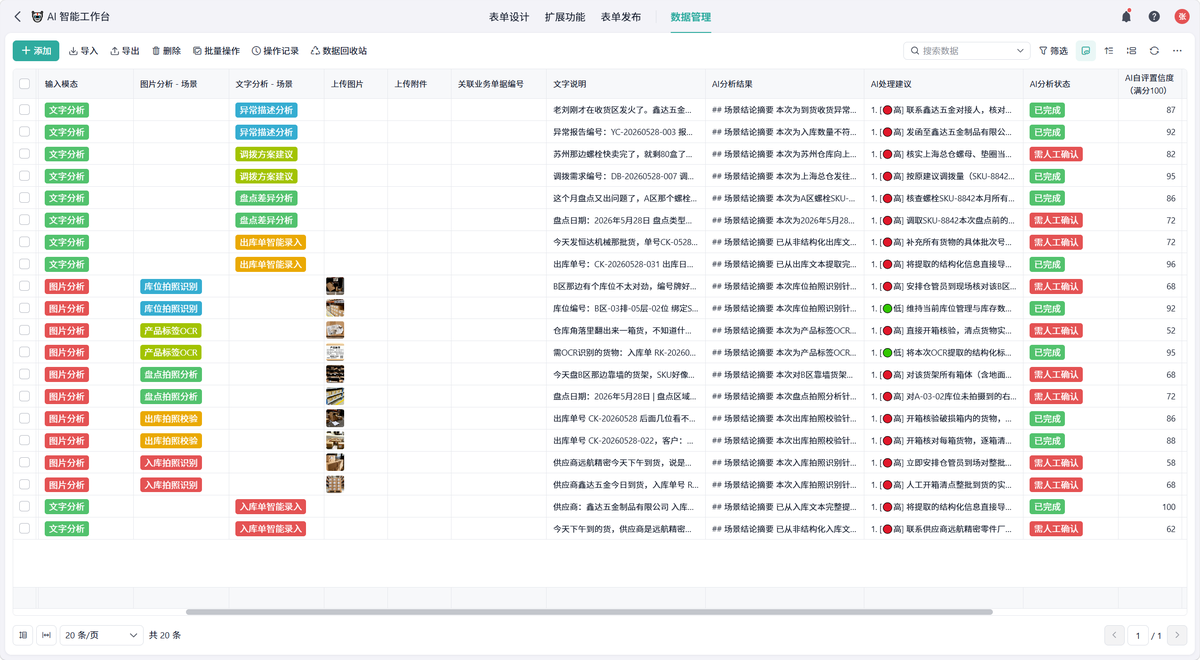Check the row with 库位编号 B区-03排-05层-02位
The image size is (1200, 660).
point(25,308)
